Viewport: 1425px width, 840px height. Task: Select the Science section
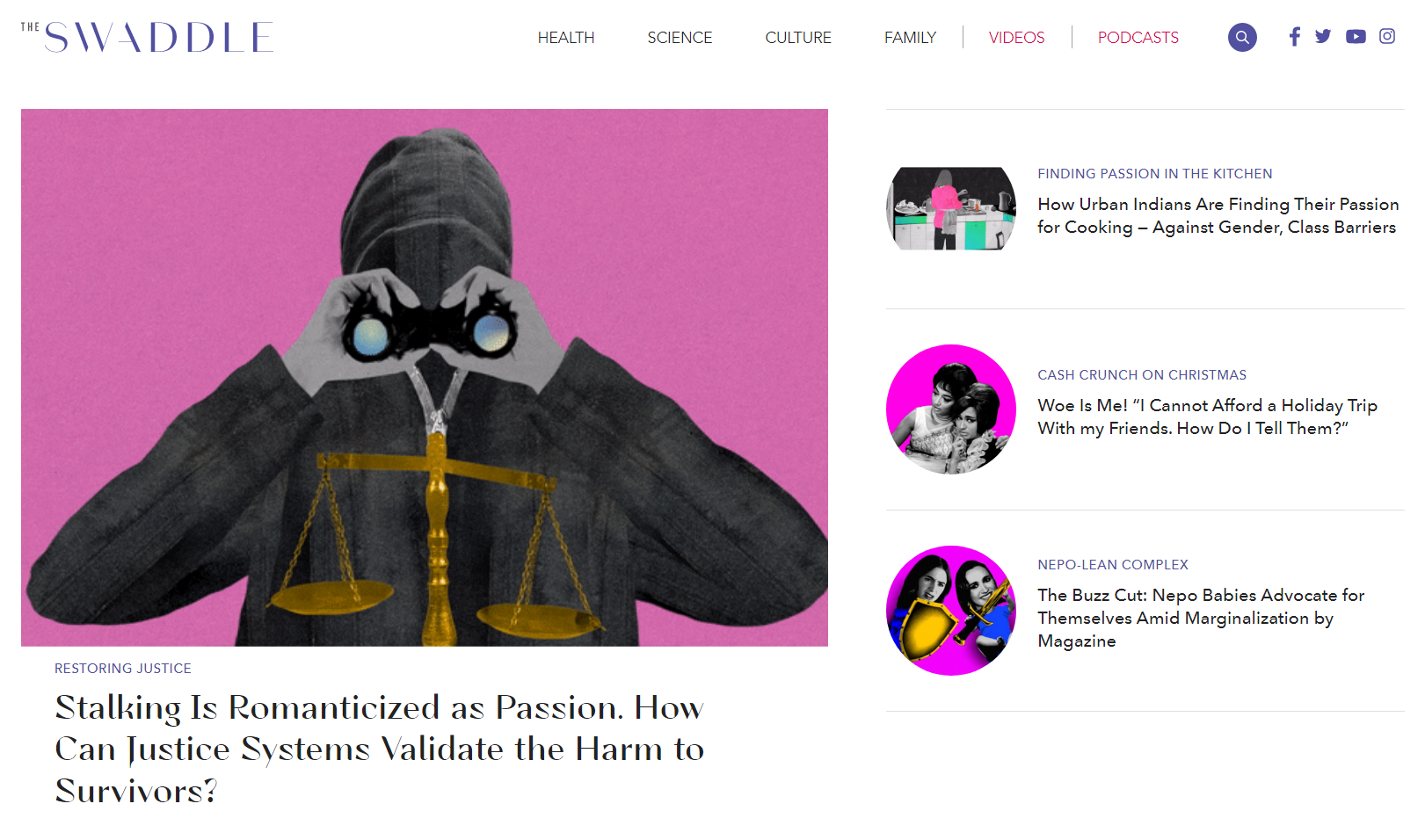[680, 38]
